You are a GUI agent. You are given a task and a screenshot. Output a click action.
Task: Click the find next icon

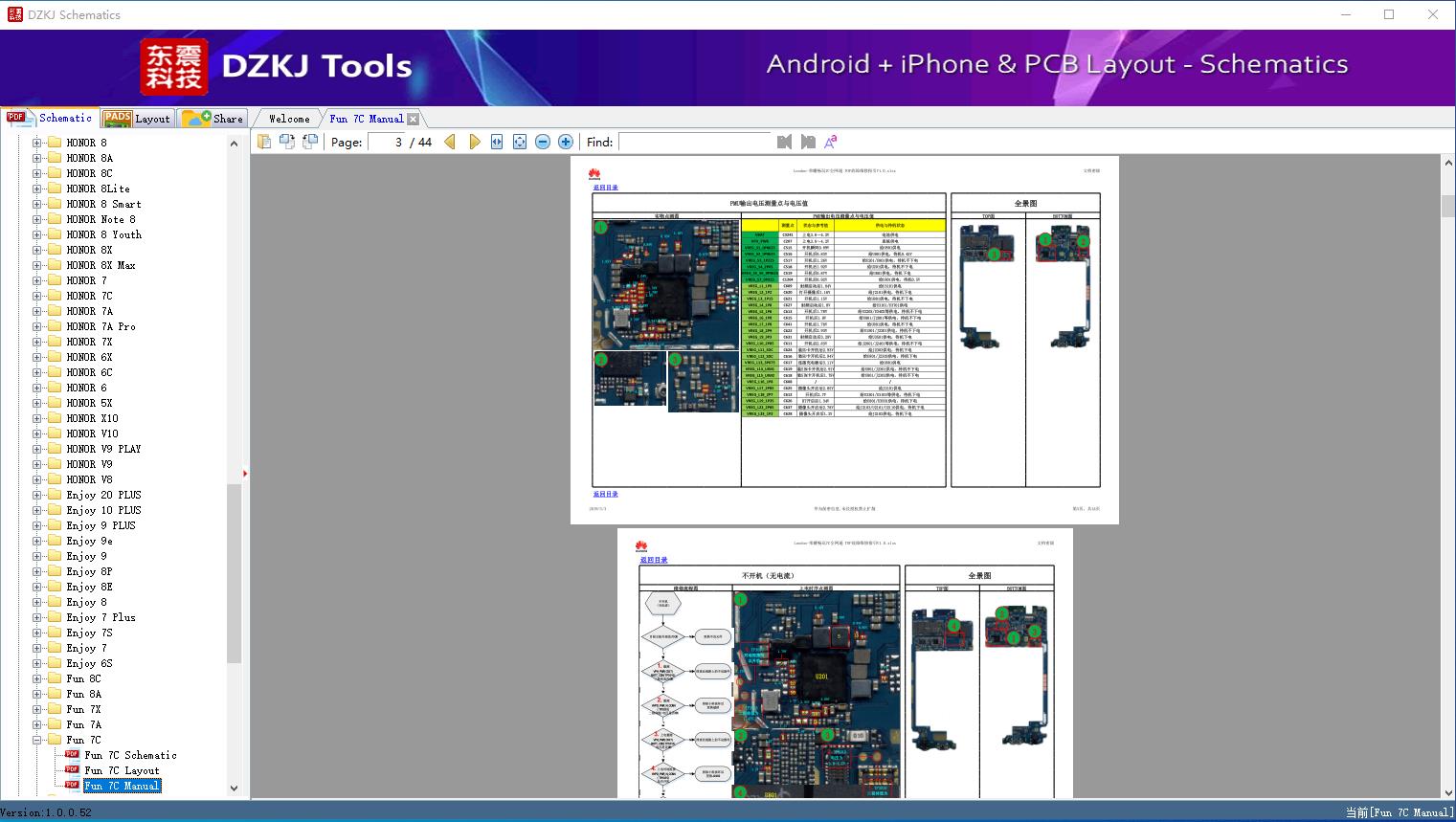pos(808,142)
